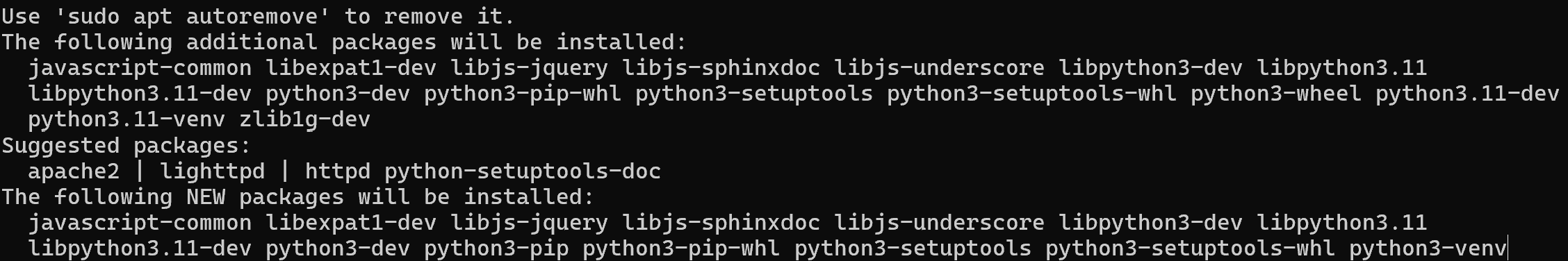The height and width of the screenshot is (261, 1568).
Task: Click 'python3-venv' next to text cursor
Action: (x=1428, y=249)
